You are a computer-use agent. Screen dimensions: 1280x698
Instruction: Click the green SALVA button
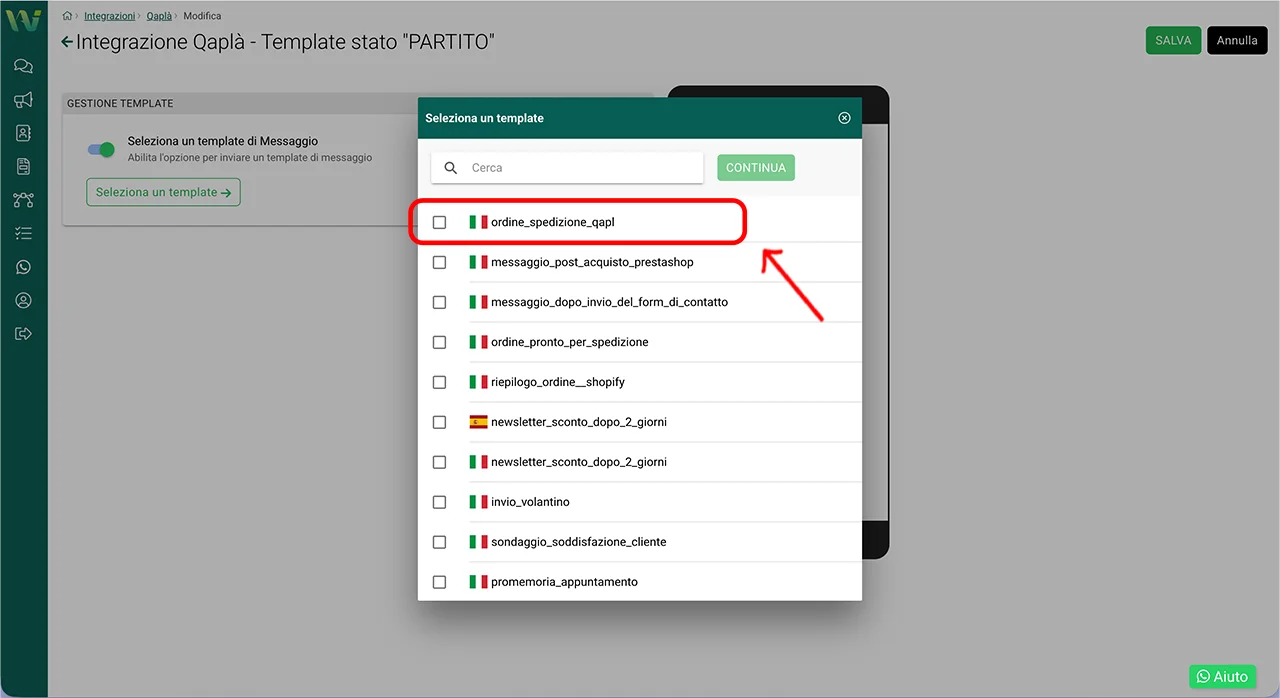click(1173, 40)
